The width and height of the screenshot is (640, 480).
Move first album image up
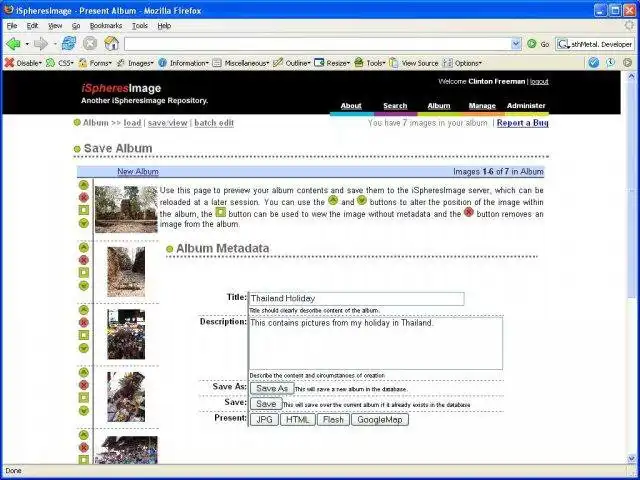(x=84, y=185)
